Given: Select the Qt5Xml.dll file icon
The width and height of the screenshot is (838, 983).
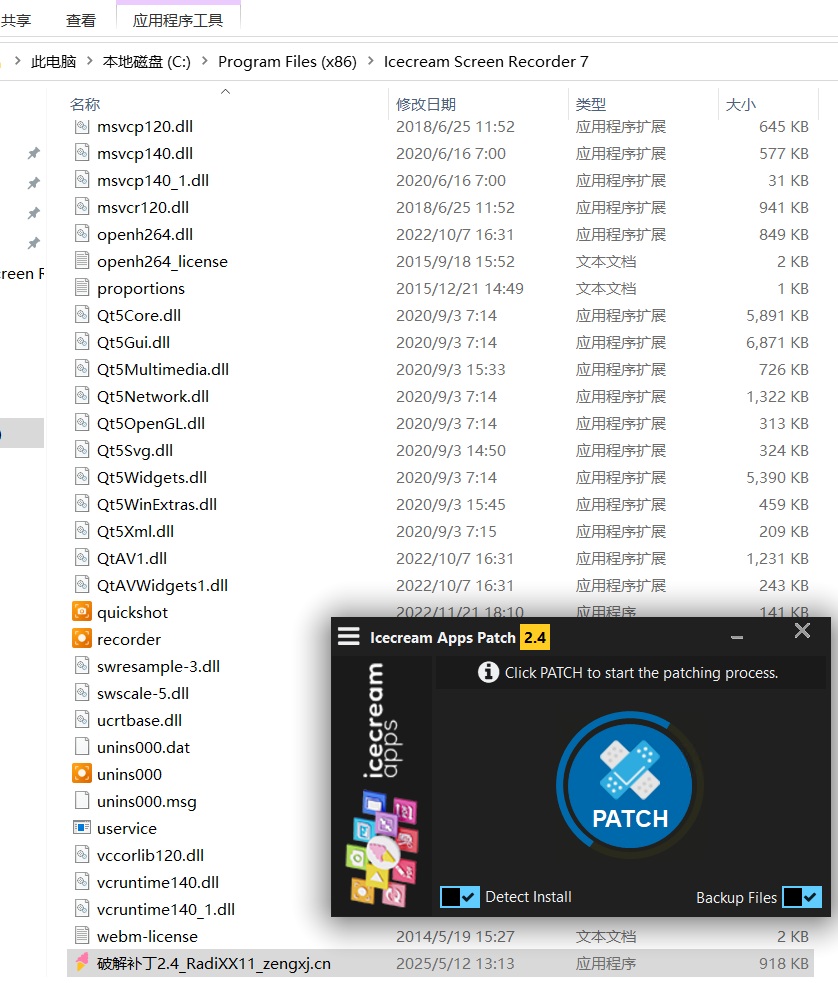Looking at the screenshot, I should click(81, 530).
